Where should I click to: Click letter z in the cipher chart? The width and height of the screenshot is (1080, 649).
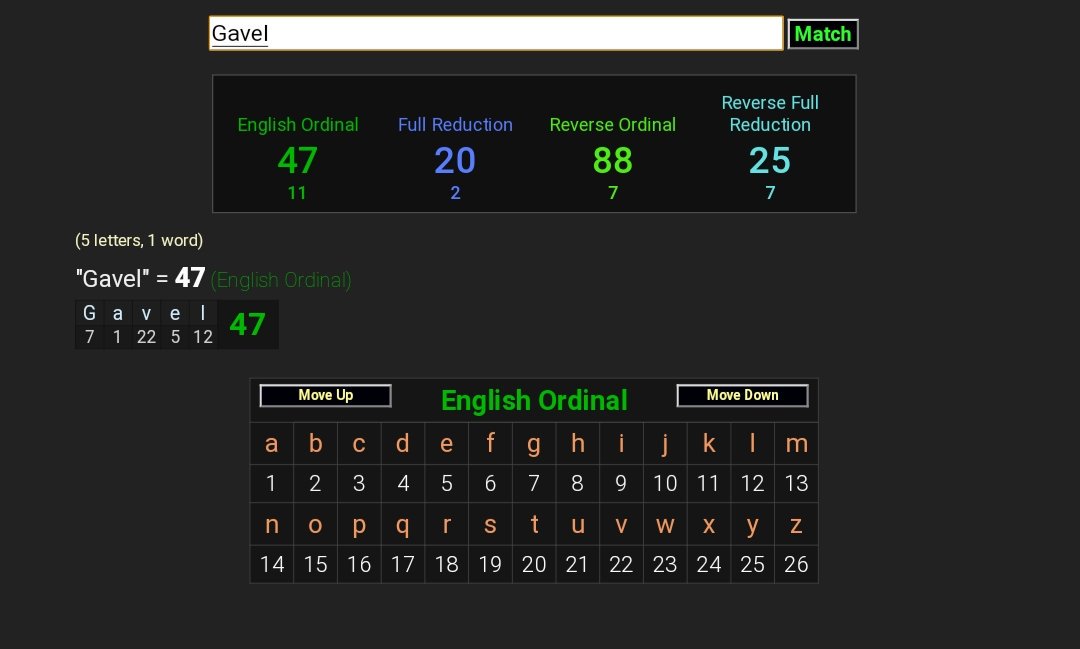tap(796, 525)
